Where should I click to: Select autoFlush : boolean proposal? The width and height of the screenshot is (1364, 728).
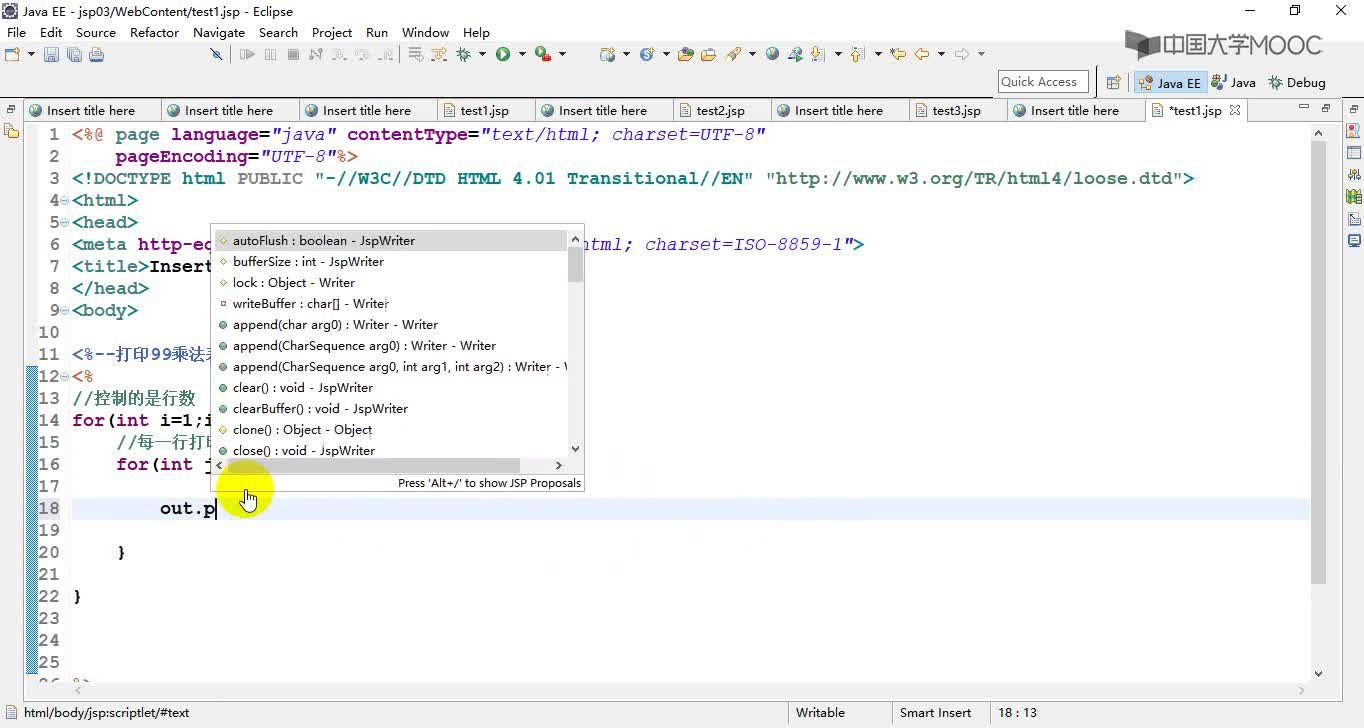pos(391,240)
